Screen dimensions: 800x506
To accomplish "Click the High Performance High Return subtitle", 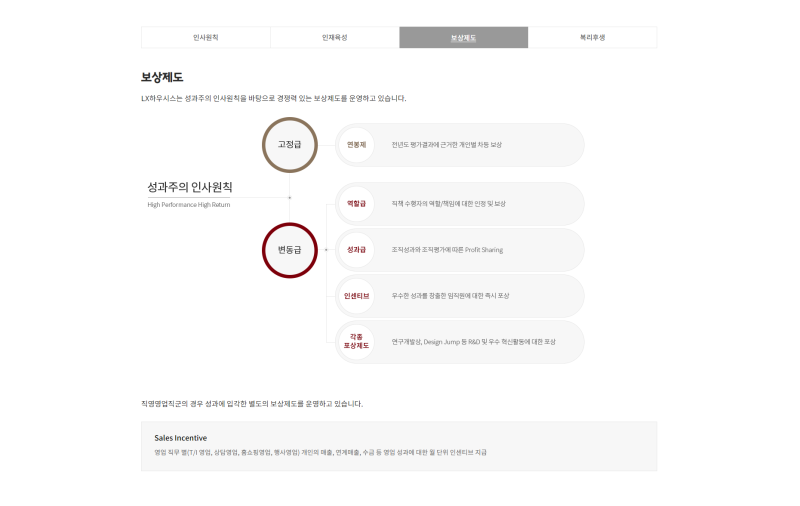I will pyautogui.click(x=189, y=205).
